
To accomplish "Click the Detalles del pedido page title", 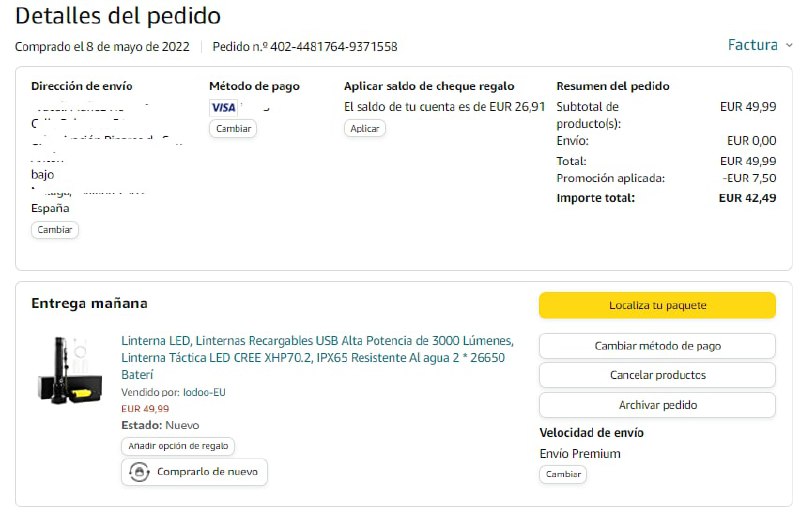I will (118, 16).
